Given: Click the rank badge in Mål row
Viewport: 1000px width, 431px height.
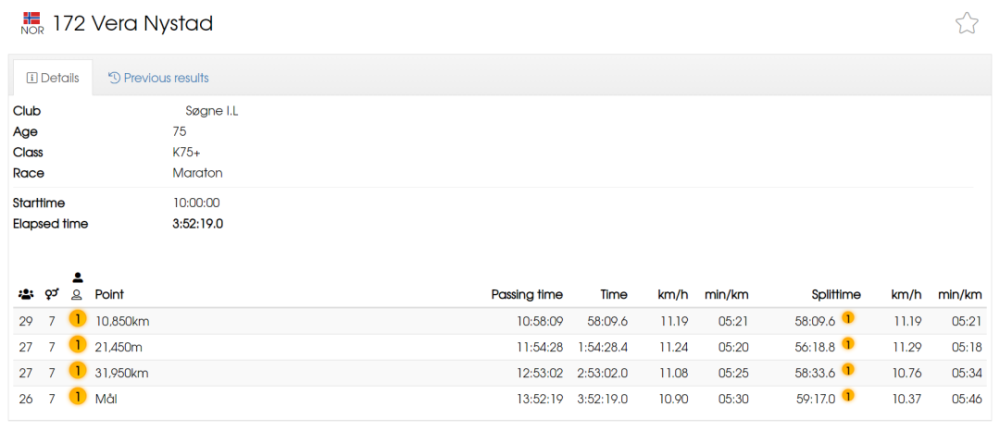Looking at the screenshot, I should click(77, 398).
